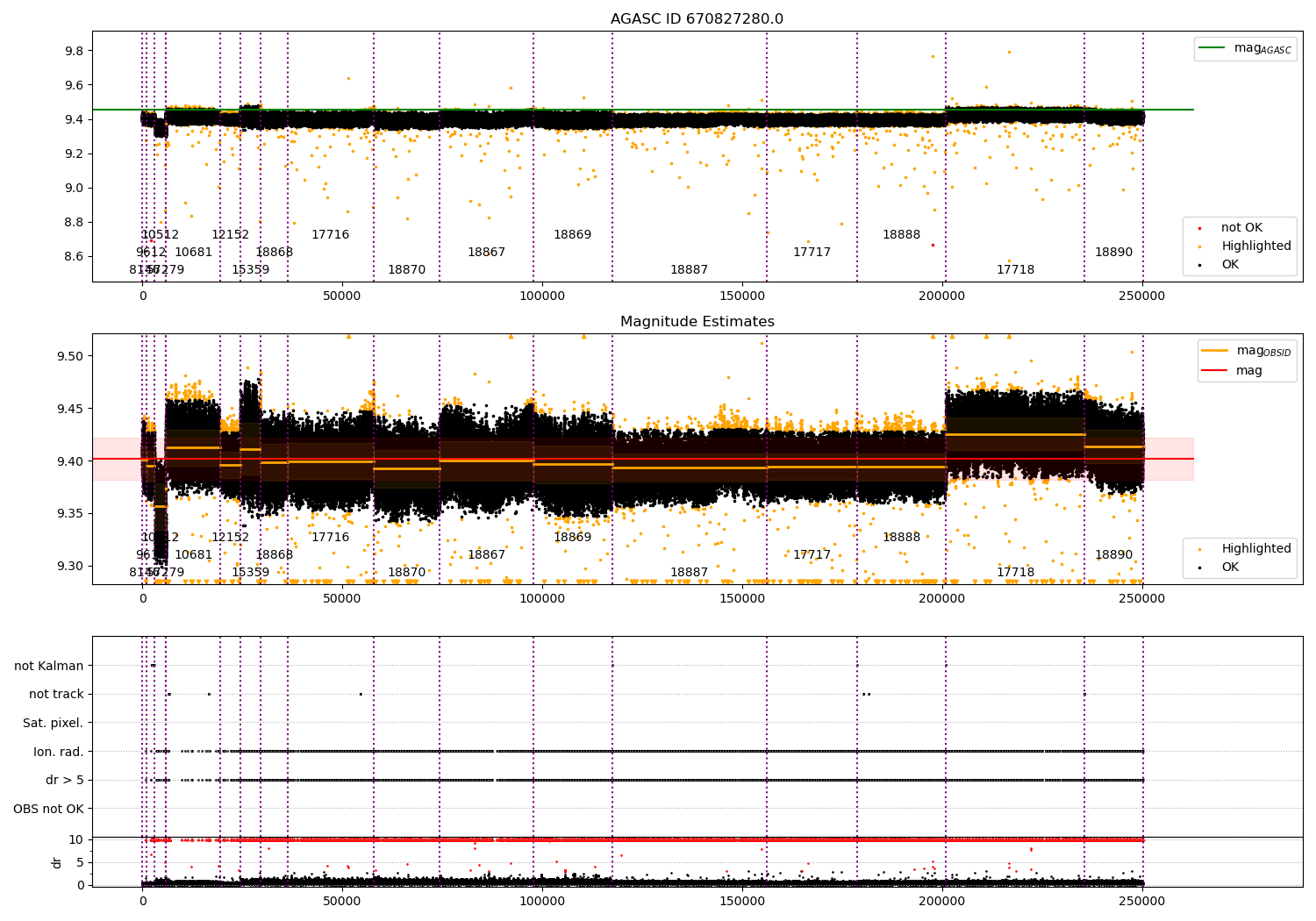Image resolution: width=1316 pixels, height=921 pixels.
Task: Click the 'dr' axis label
Action: pyautogui.click(x=57, y=863)
